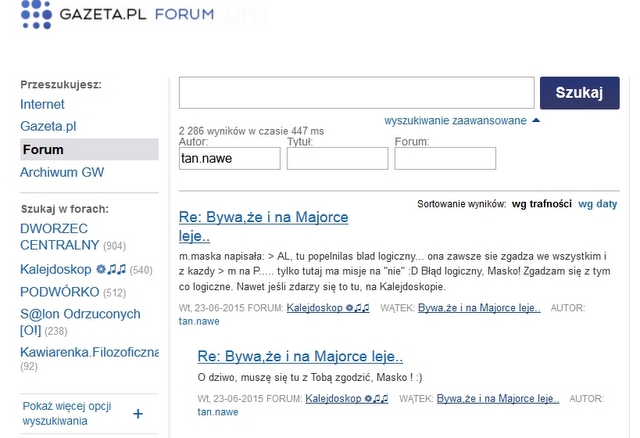Filter by DWORZEC CENTRALNY forum
The image size is (640, 438).
click(x=60, y=236)
